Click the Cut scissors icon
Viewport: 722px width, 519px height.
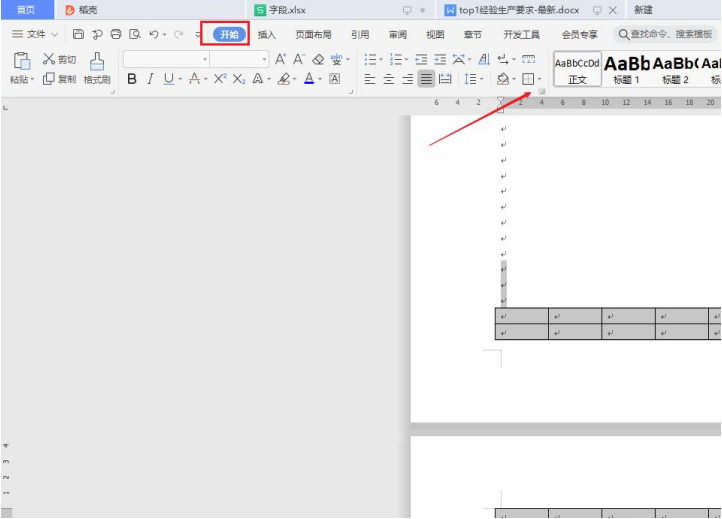click(49, 60)
